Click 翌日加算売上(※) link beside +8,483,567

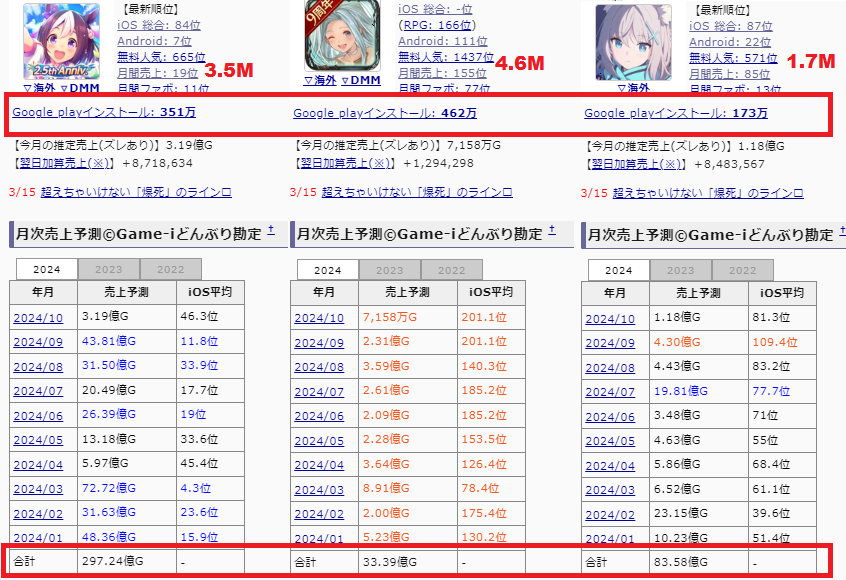pos(637,164)
